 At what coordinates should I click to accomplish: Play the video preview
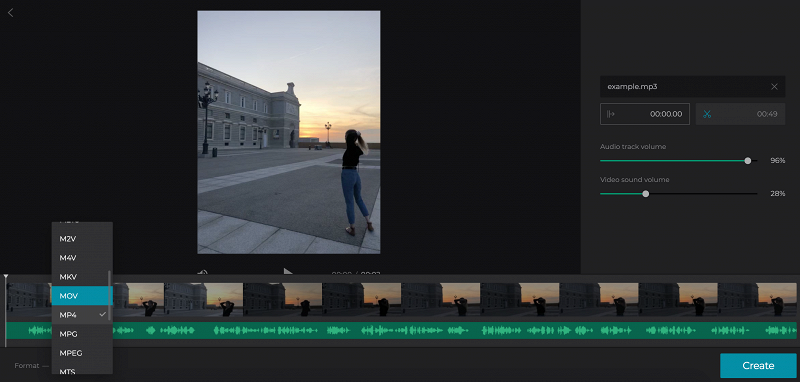pos(288,272)
